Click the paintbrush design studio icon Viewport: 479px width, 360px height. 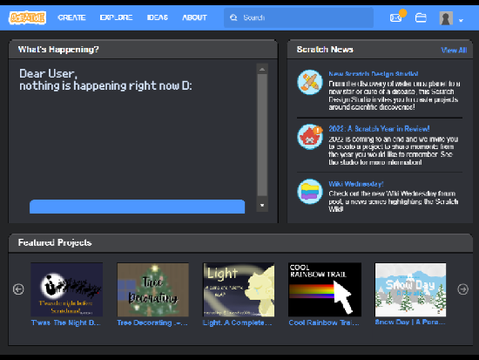pos(310,82)
